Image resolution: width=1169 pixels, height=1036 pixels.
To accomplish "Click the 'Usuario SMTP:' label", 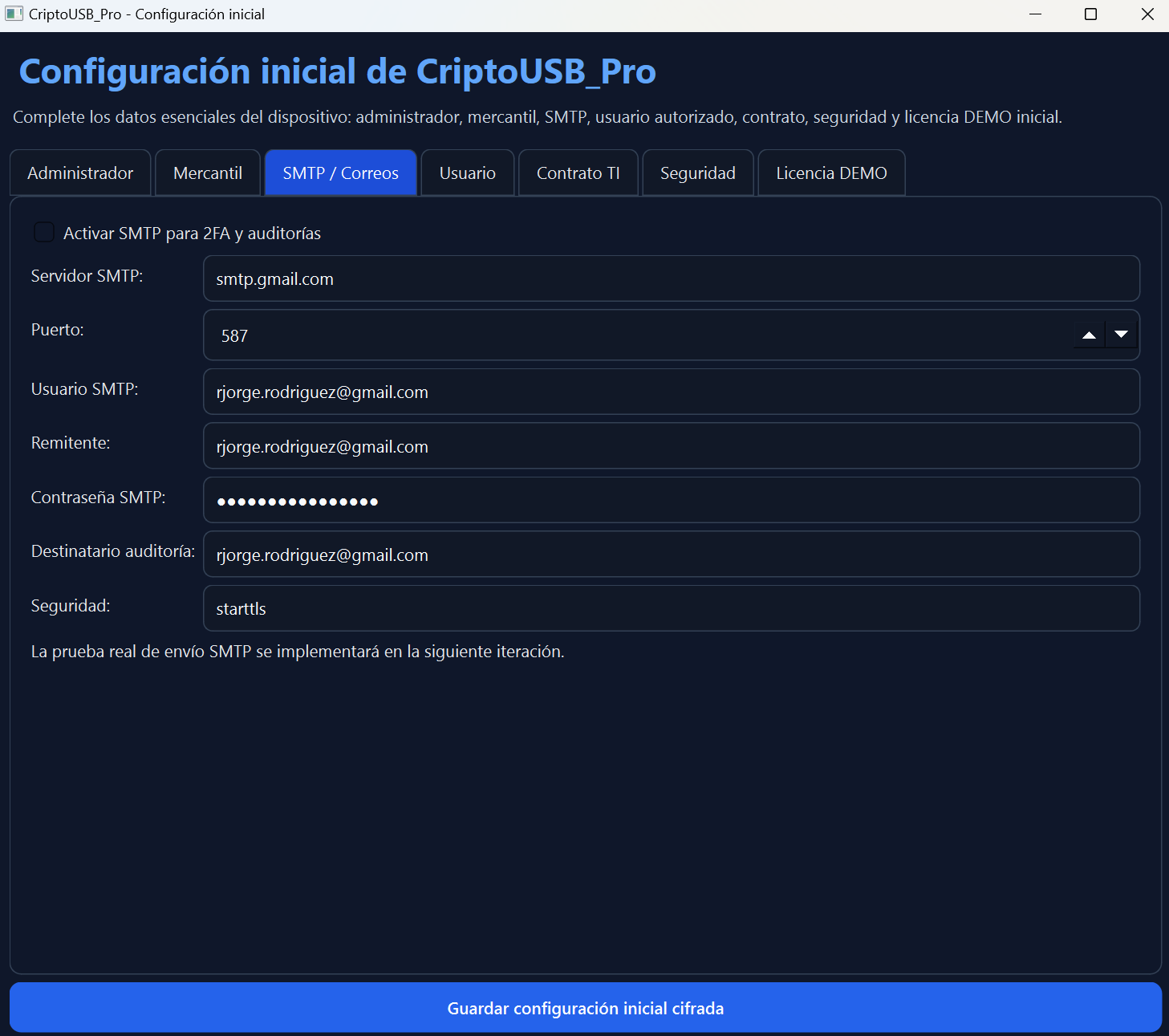I will (x=84, y=389).
